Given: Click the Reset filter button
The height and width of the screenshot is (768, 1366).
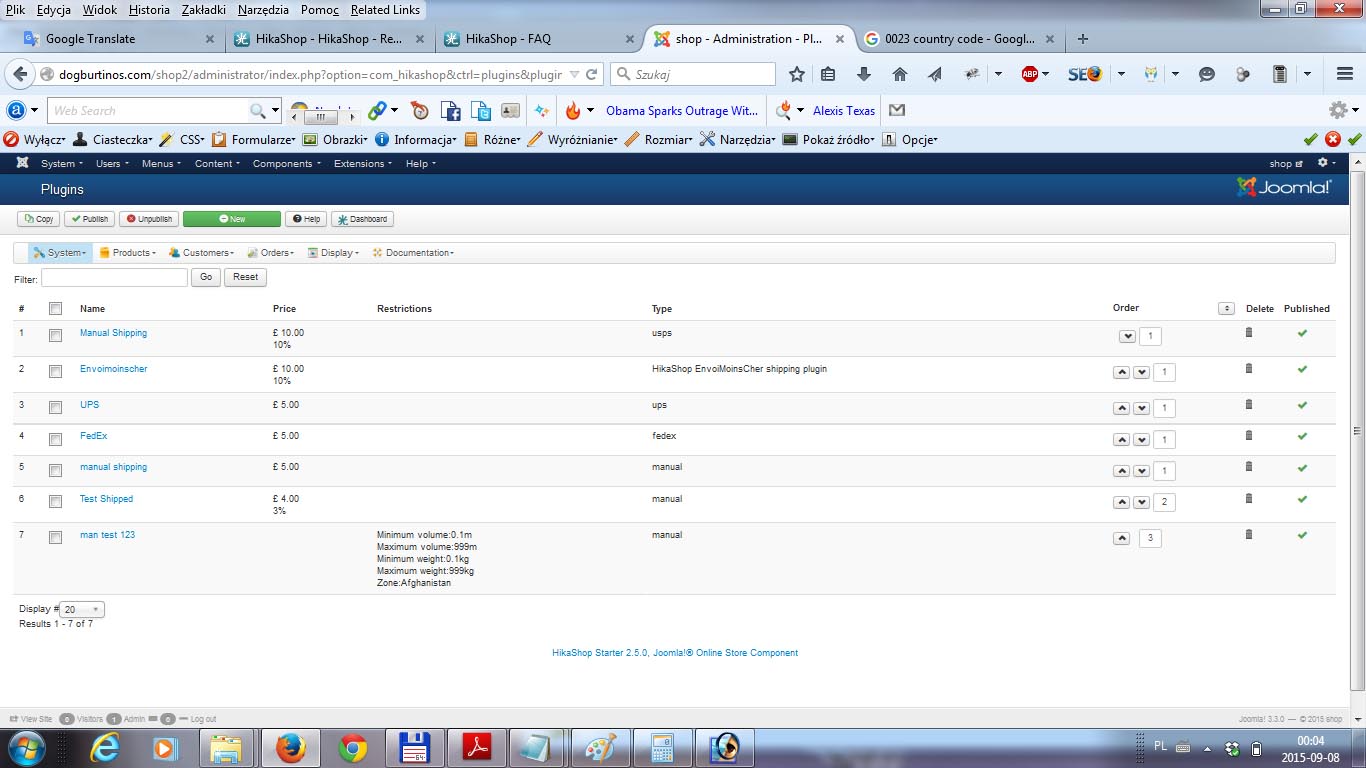Looking at the screenshot, I should 245,277.
